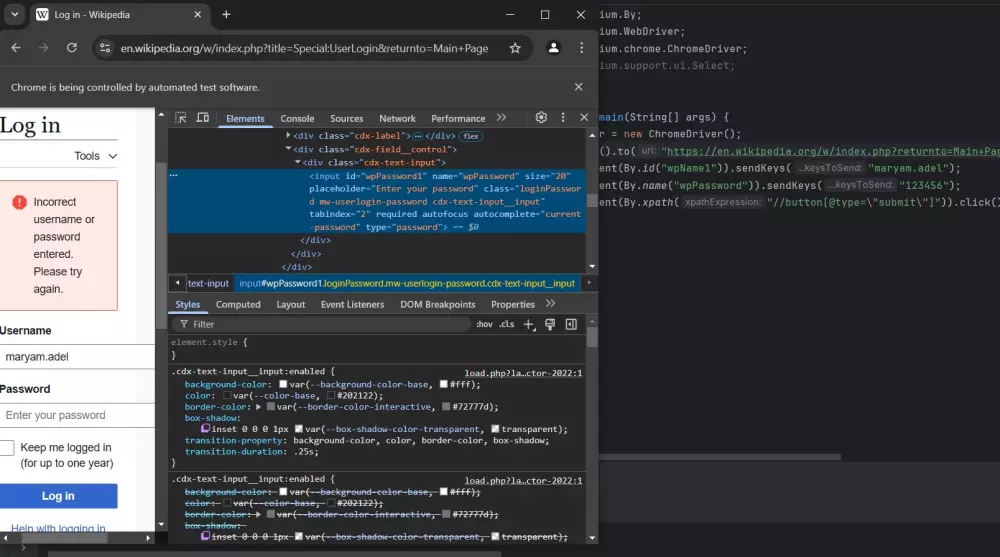The width and height of the screenshot is (1000, 557).
Task: Switch to the Sources tab
Action: click(346, 119)
